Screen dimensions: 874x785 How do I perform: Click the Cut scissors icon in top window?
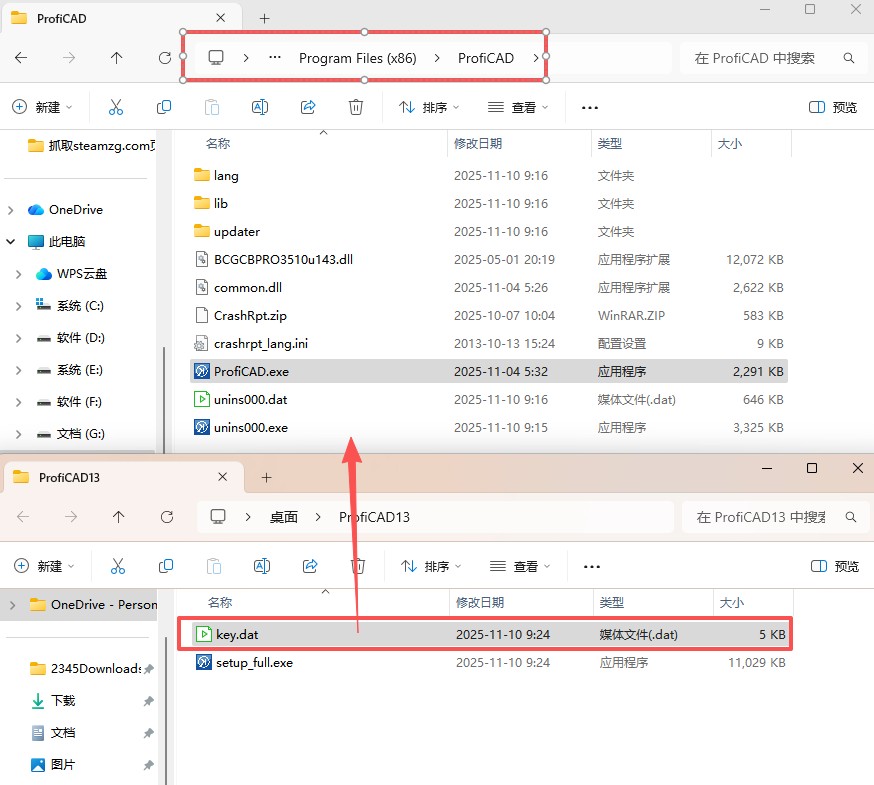(x=115, y=107)
